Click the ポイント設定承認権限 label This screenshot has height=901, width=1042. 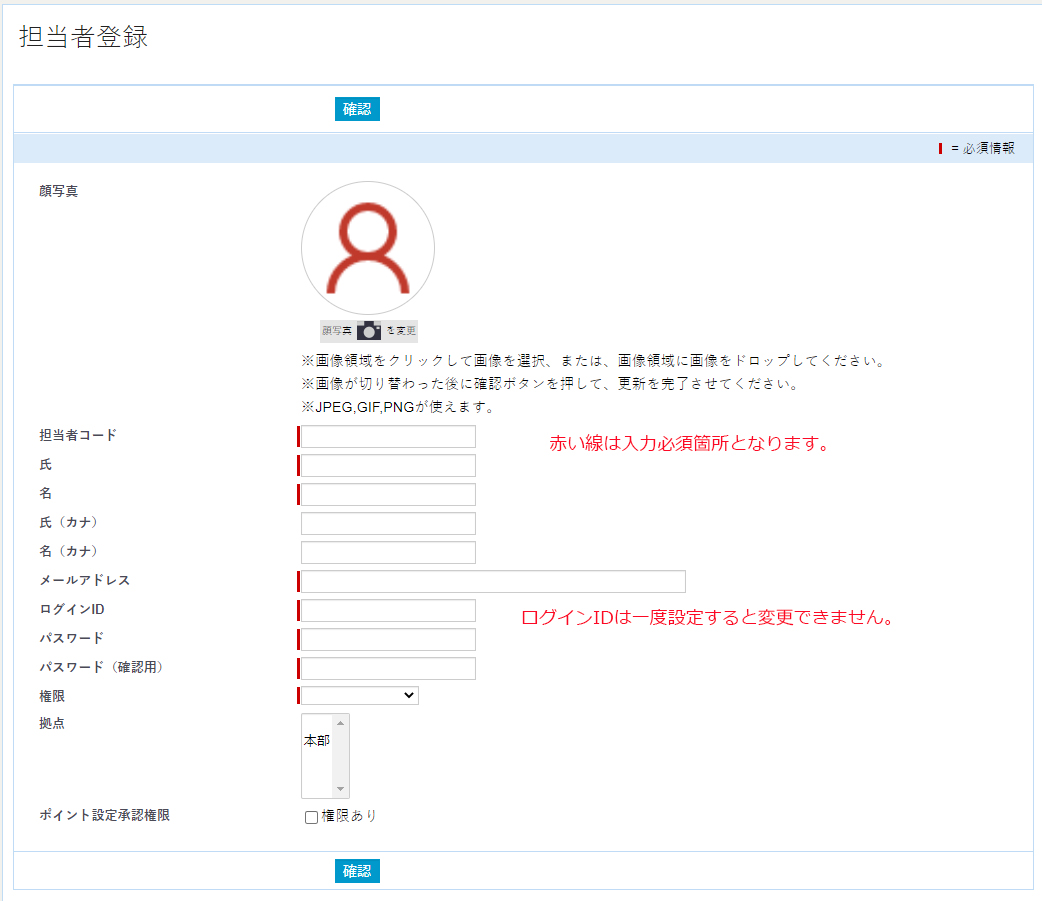tap(104, 815)
